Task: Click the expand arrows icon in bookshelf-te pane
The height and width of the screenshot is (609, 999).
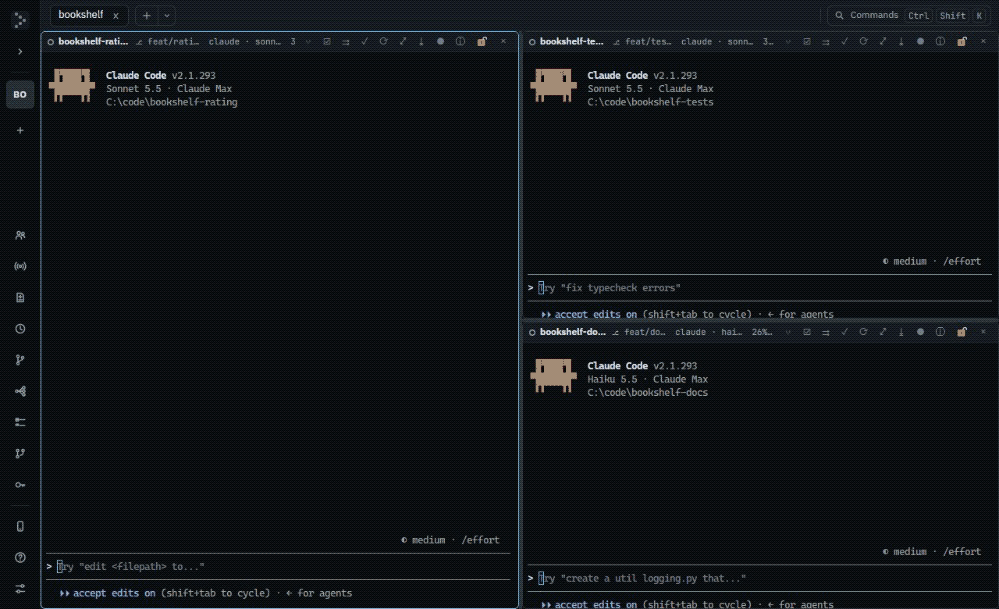Action: point(882,41)
